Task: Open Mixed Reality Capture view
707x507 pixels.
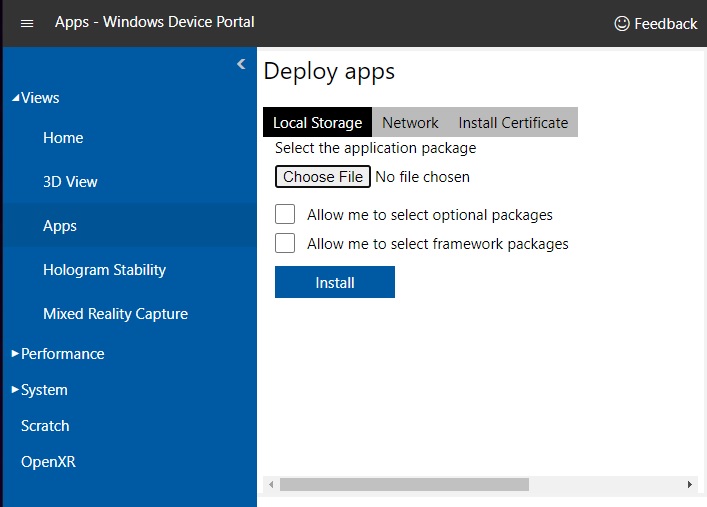Action: tap(115, 314)
